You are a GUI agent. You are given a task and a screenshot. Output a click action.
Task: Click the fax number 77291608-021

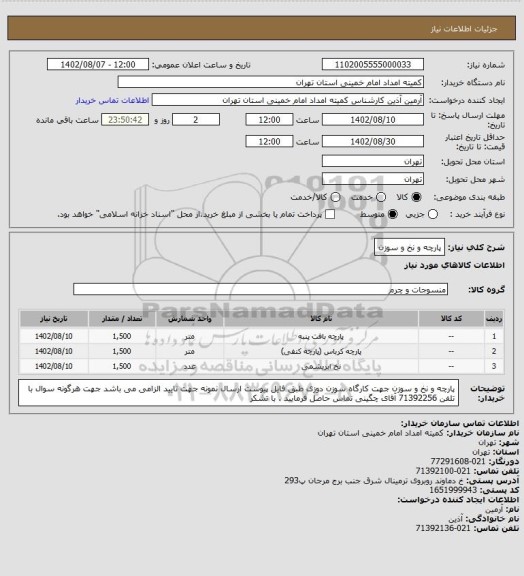458,461
